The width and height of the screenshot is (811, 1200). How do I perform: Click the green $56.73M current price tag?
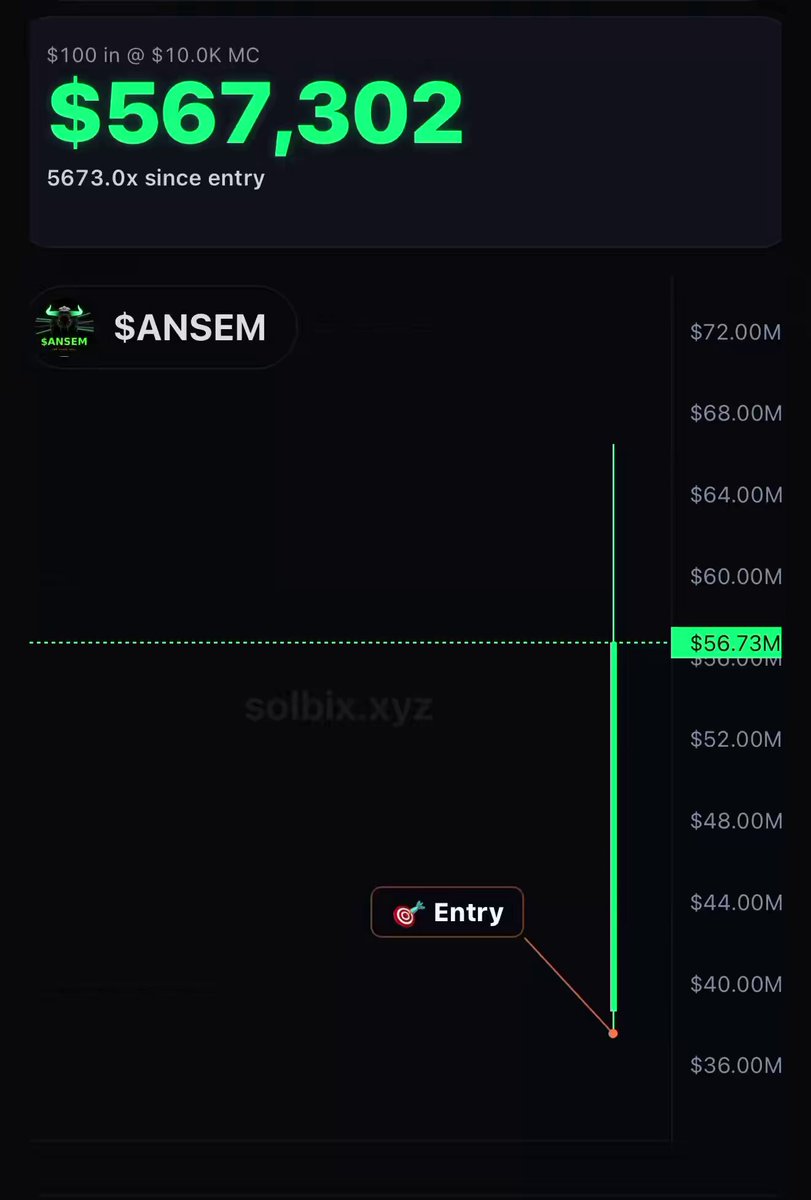[725, 642]
